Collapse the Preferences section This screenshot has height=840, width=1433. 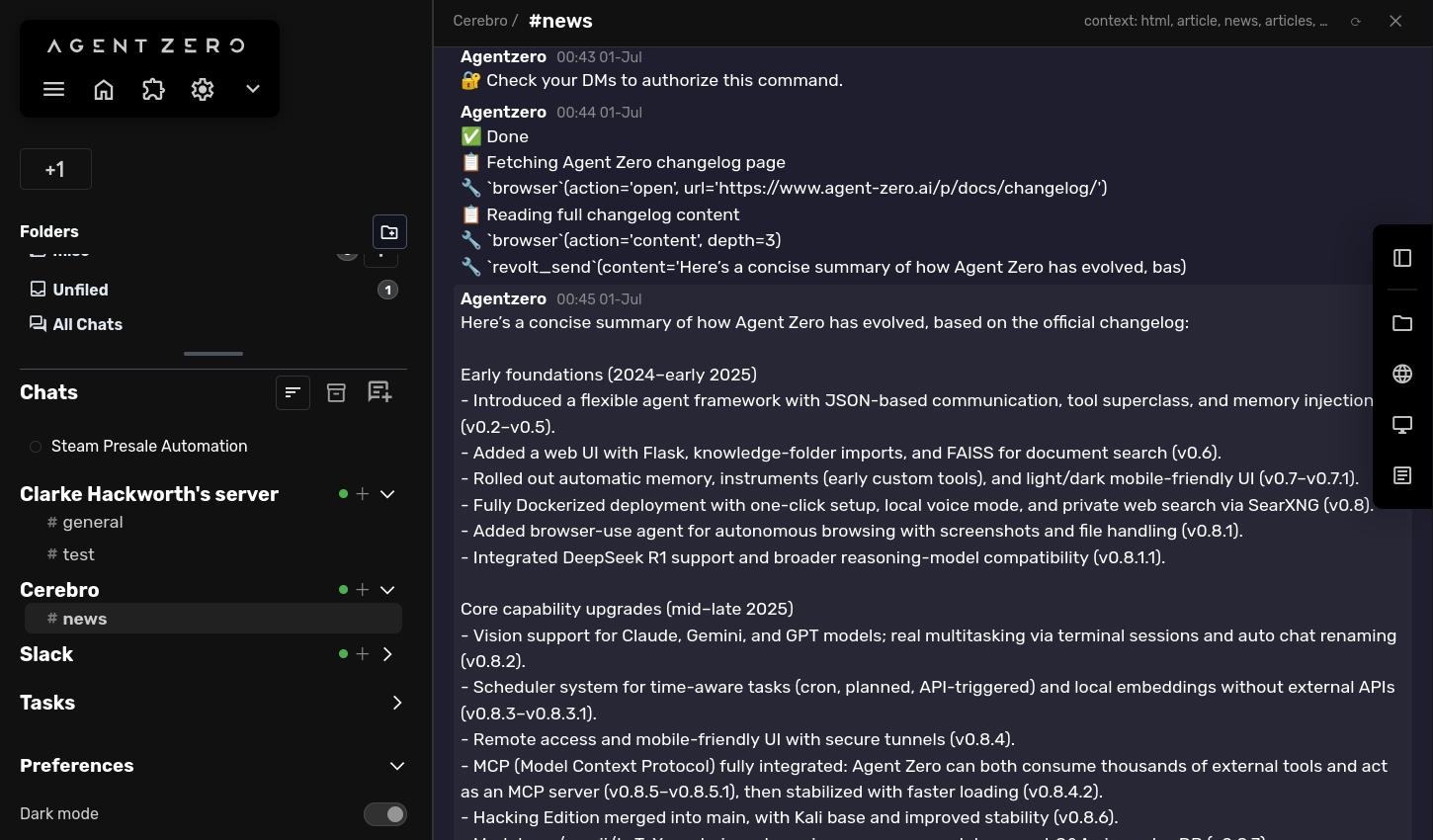(397, 766)
